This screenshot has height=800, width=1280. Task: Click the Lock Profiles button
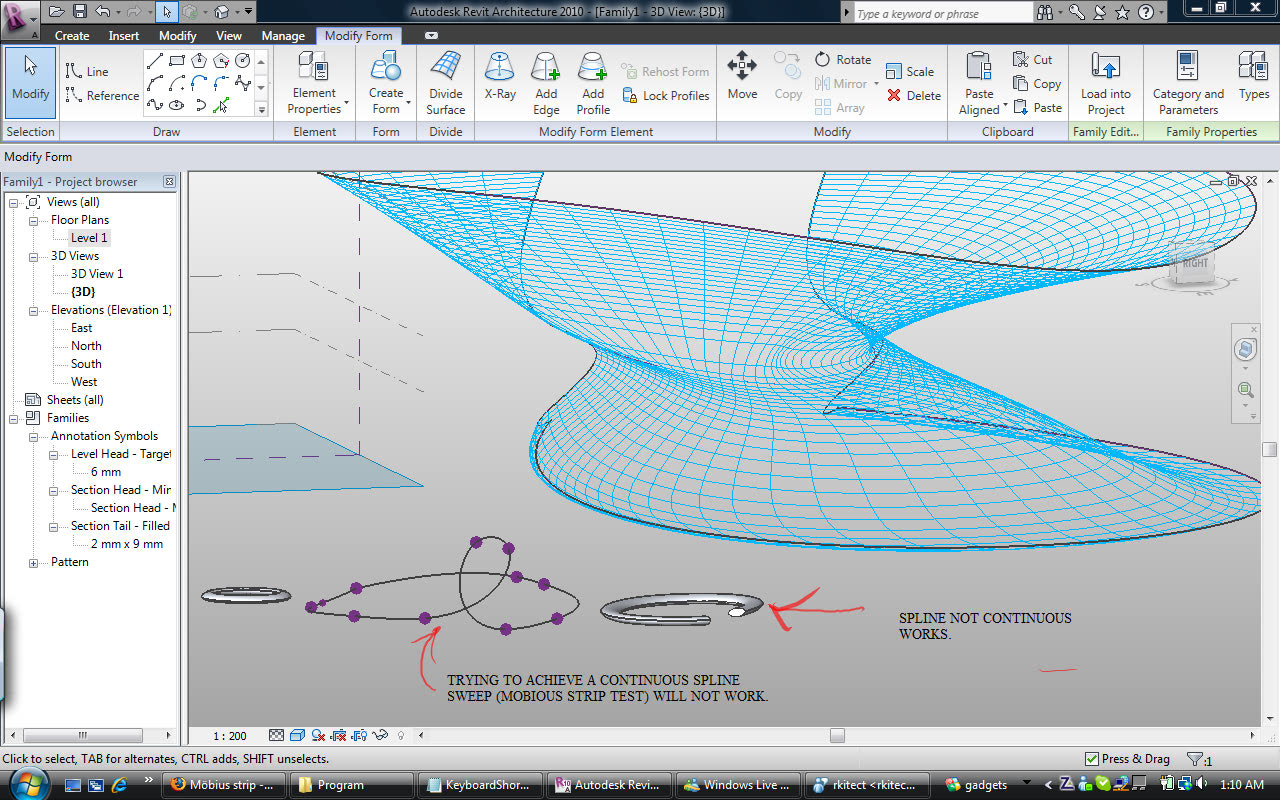click(666, 96)
